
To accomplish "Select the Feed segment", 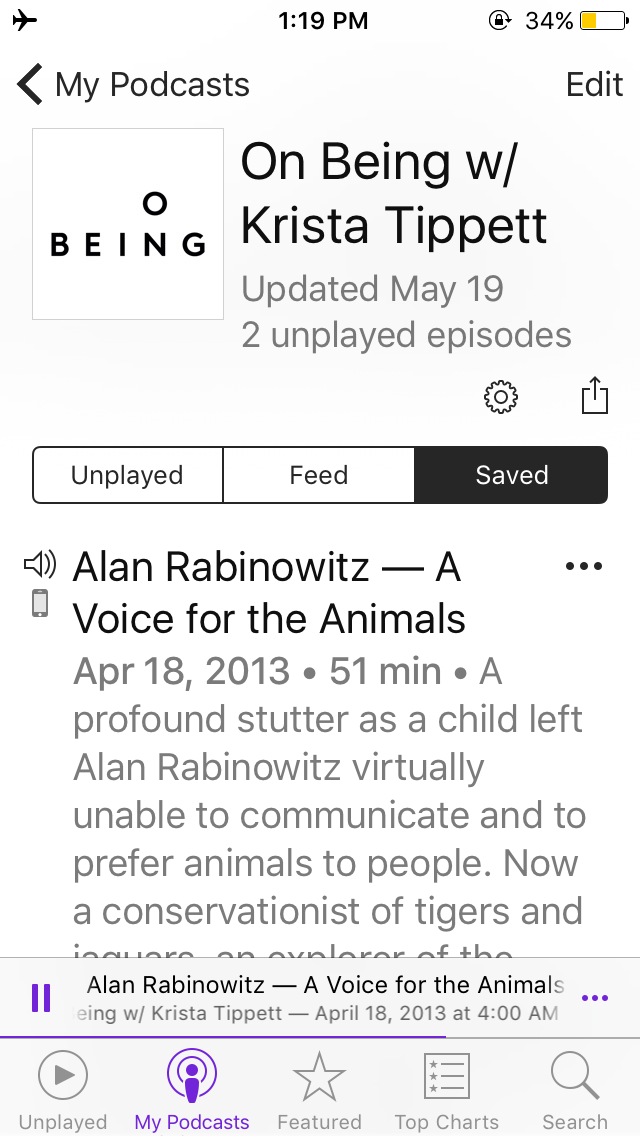I will 318,475.
